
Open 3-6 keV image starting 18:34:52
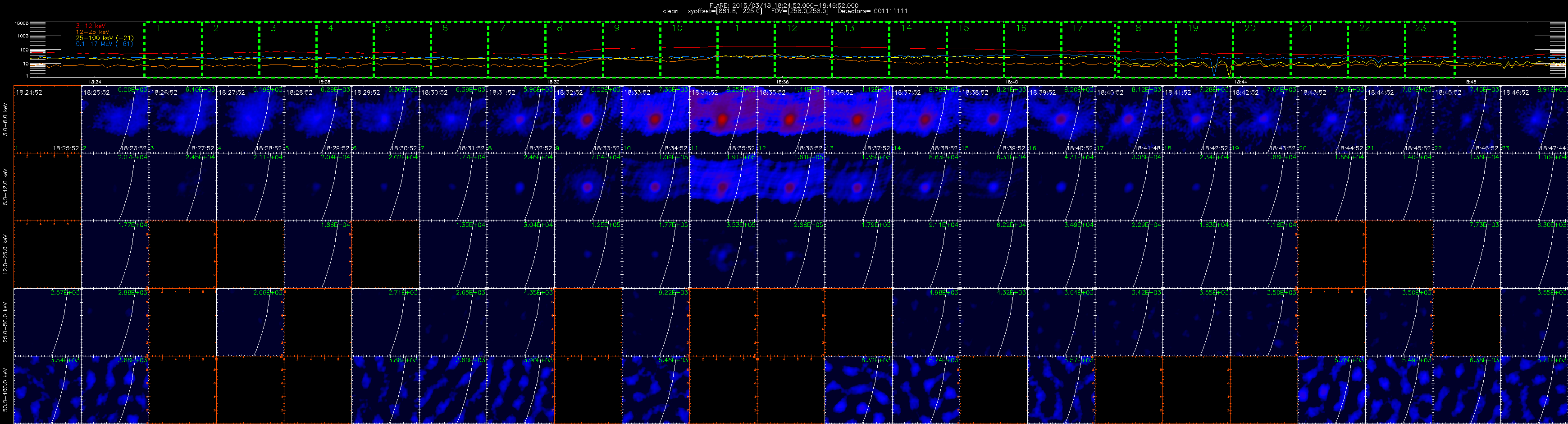pos(723,120)
